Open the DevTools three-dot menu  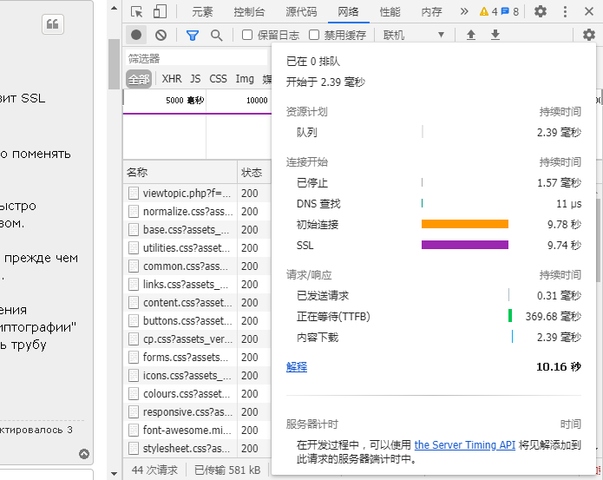pyautogui.click(x=566, y=12)
